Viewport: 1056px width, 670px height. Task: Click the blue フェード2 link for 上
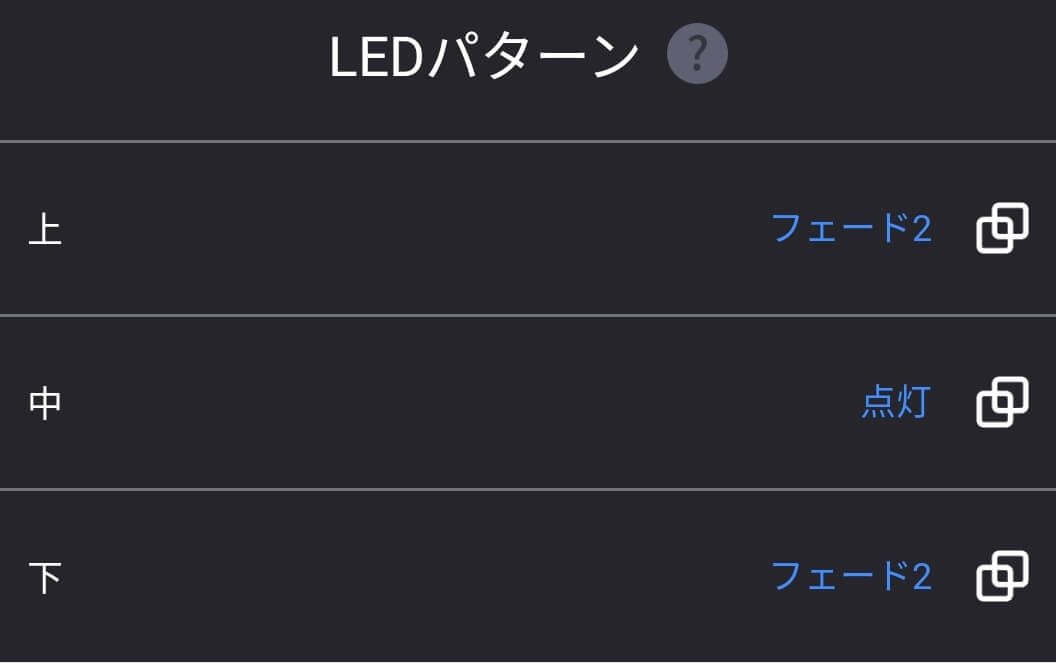coord(851,228)
